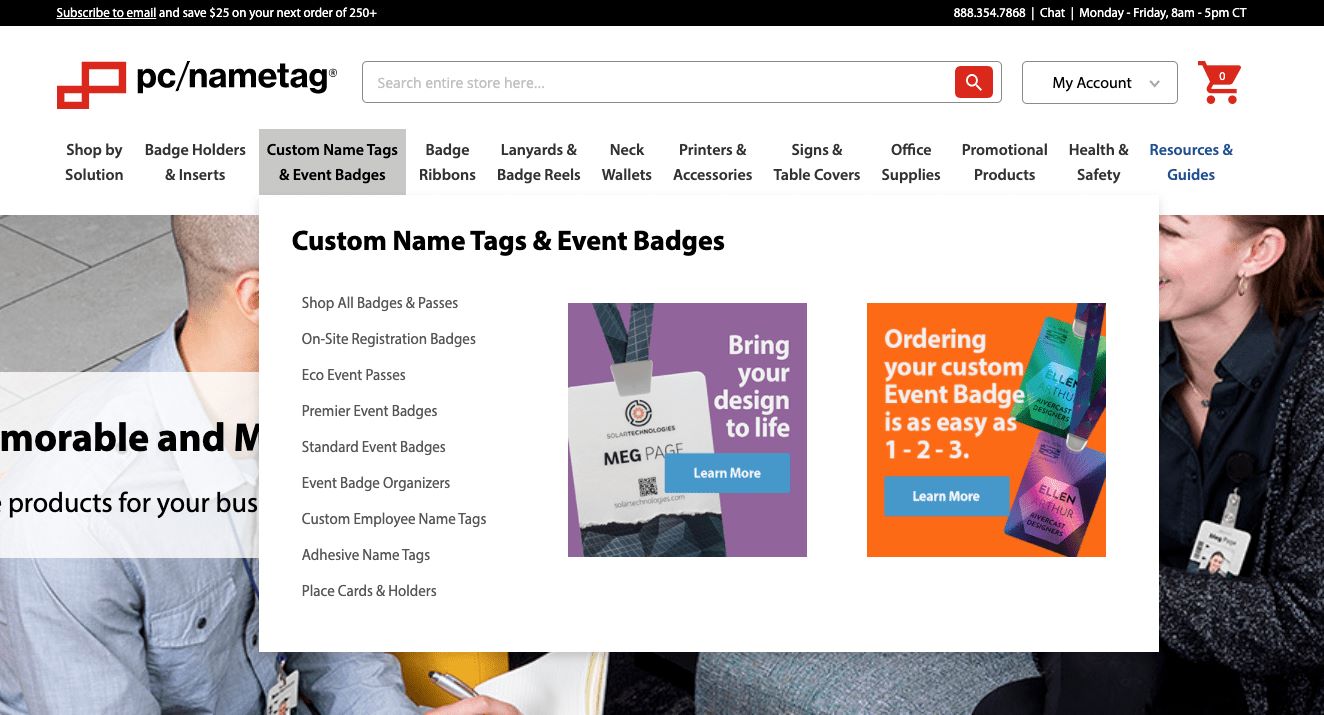Click the pc/nametag logo

click(196, 80)
